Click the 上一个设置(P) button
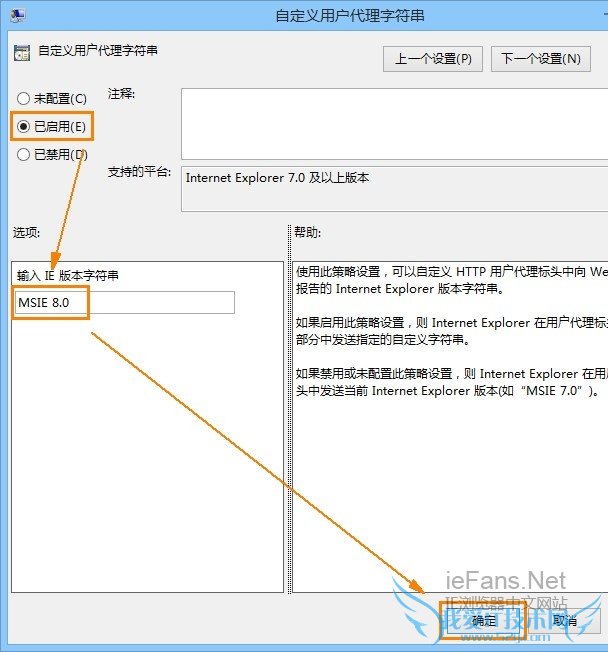Viewport: 608px width, 652px height. click(x=433, y=59)
